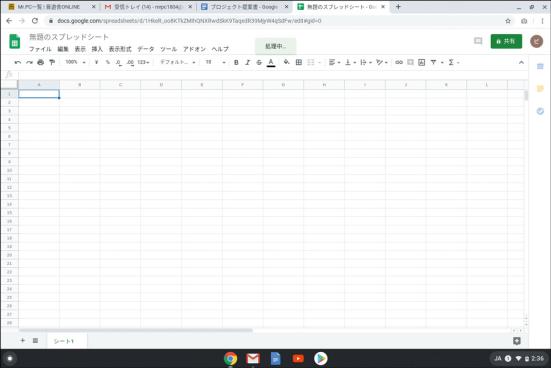The width and height of the screenshot is (551, 368).
Task: Open the fill color bucket icon
Action: pos(286,62)
